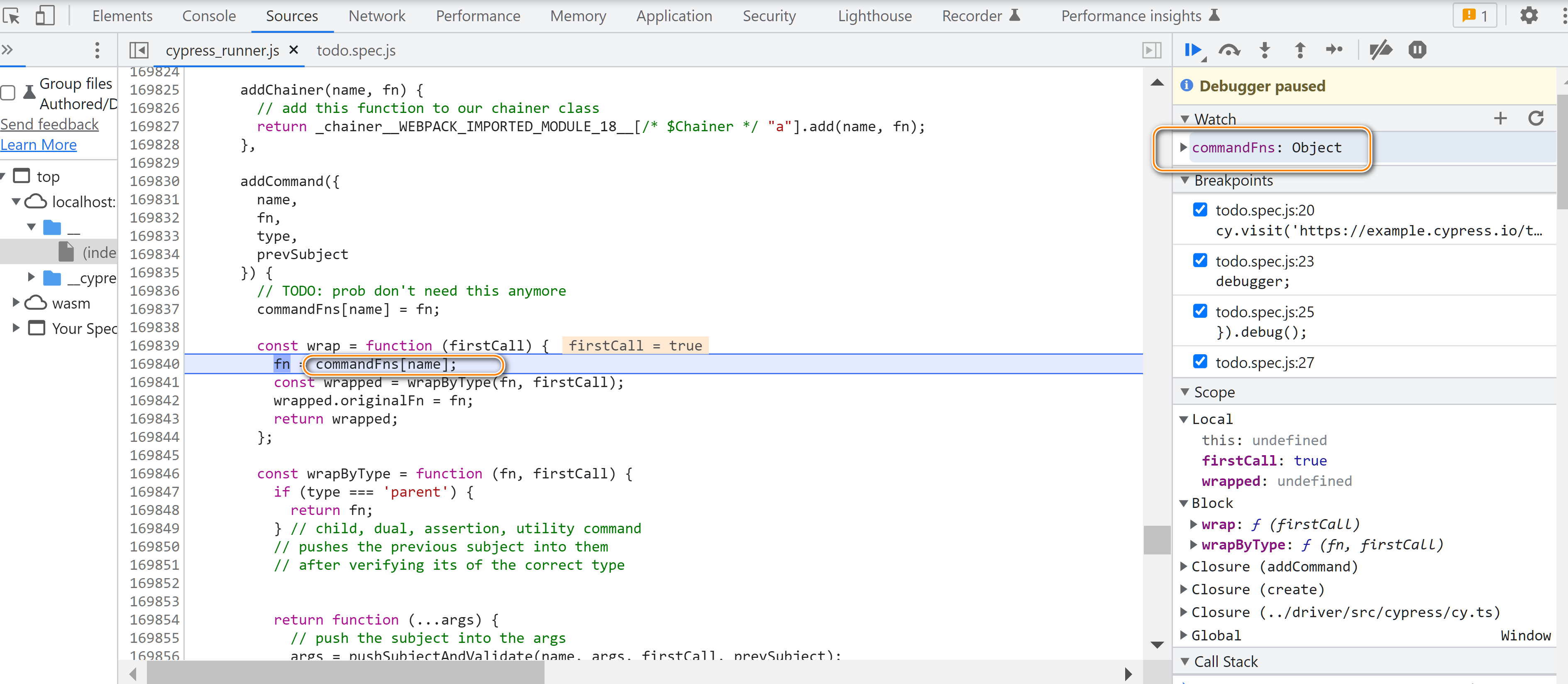Expand Closure (addCommand) scope
The width and height of the screenshot is (1568, 684).
click(1183, 566)
